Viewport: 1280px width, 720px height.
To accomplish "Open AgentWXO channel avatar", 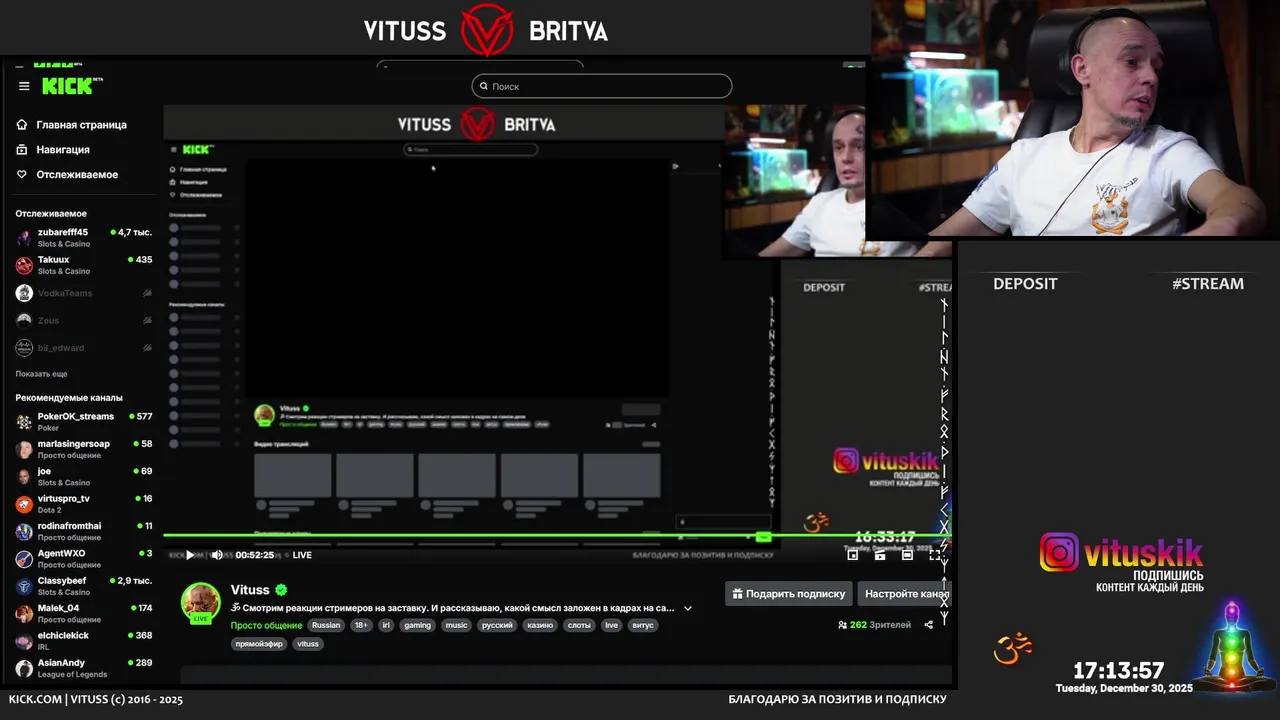I will coord(24,559).
